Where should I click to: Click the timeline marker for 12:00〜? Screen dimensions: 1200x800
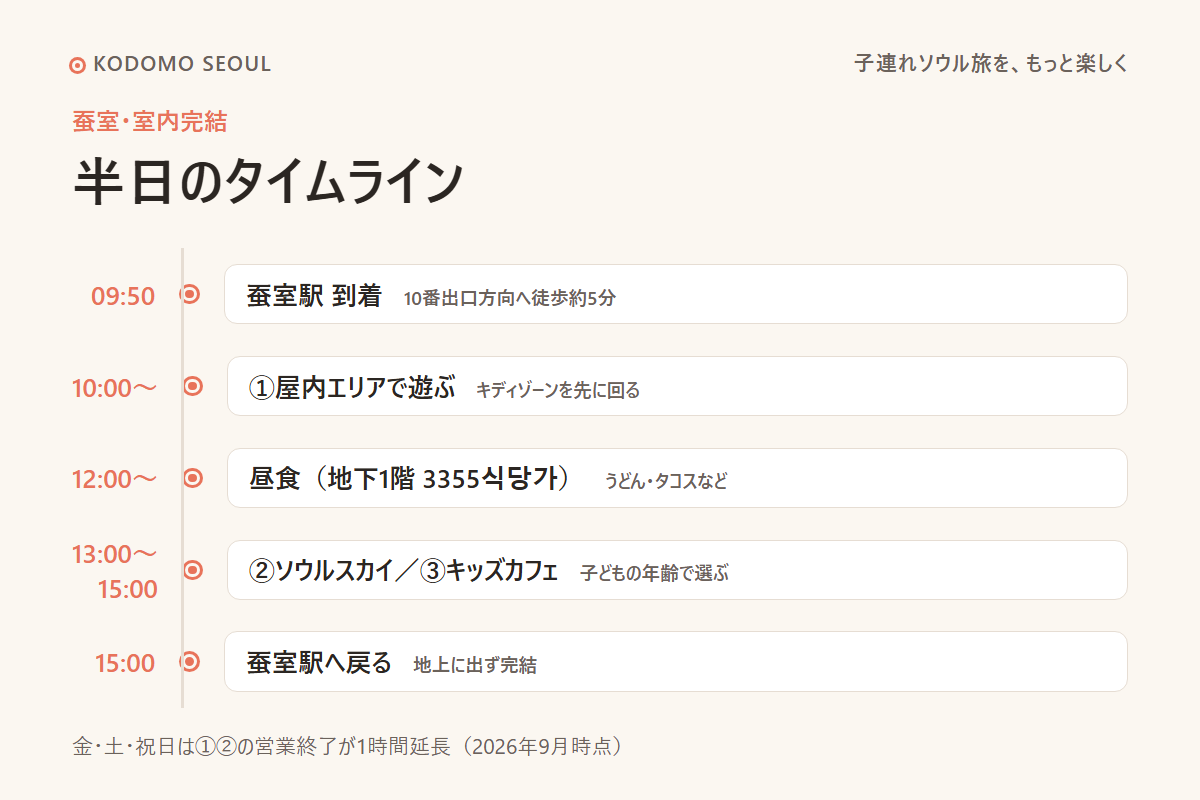coord(193,478)
